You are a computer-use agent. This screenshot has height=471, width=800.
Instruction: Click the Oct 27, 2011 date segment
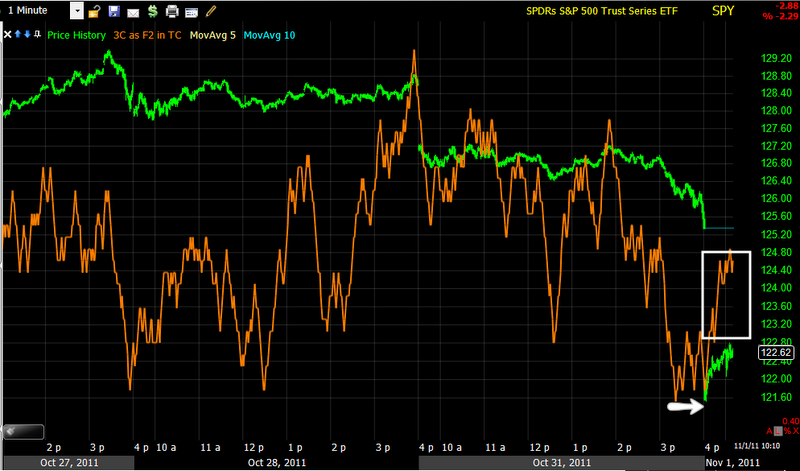pyautogui.click(x=69, y=463)
